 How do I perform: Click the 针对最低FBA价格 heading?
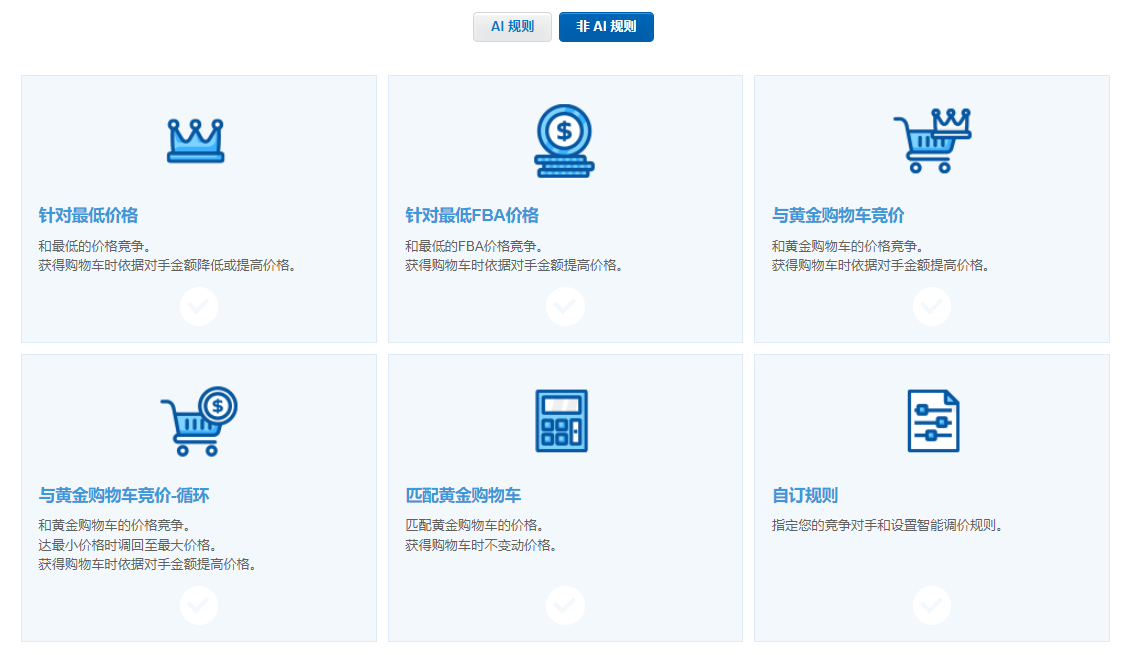472,215
